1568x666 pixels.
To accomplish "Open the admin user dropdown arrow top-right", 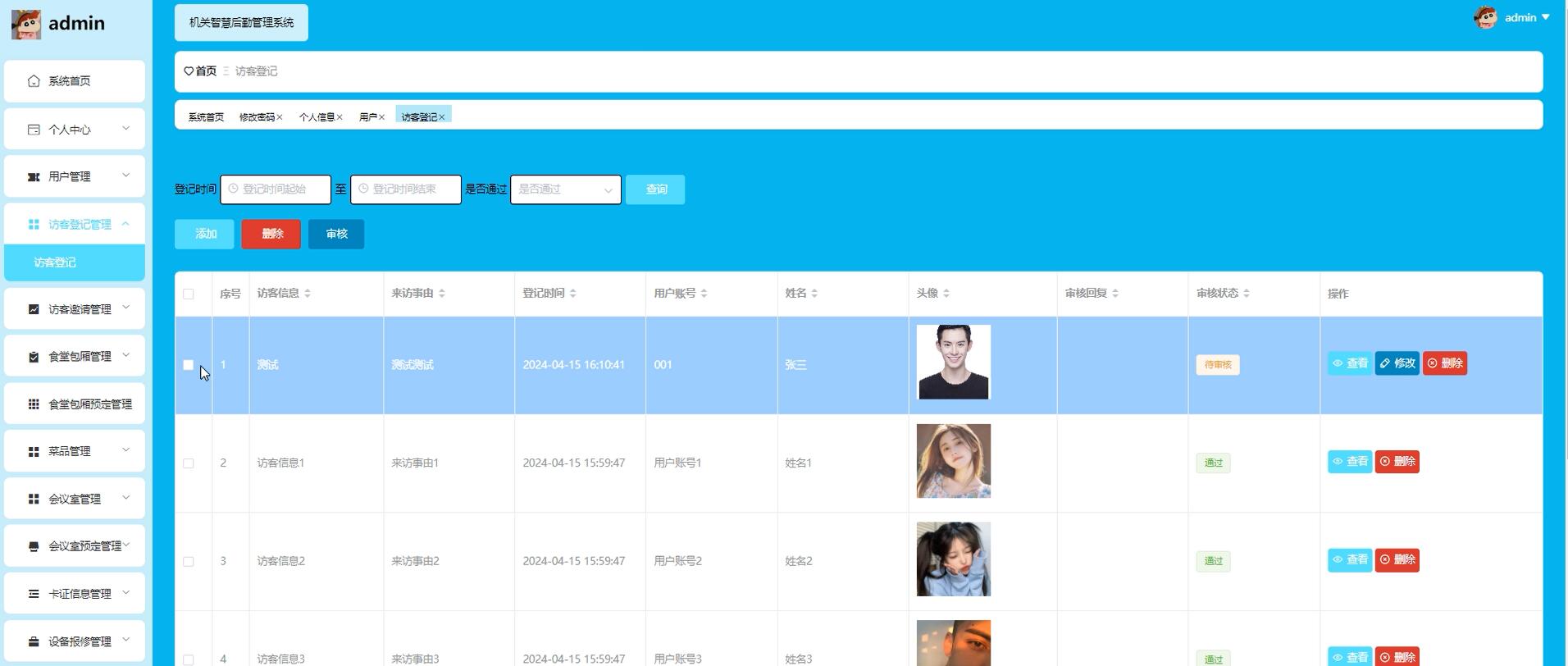I will [x=1545, y=17].
